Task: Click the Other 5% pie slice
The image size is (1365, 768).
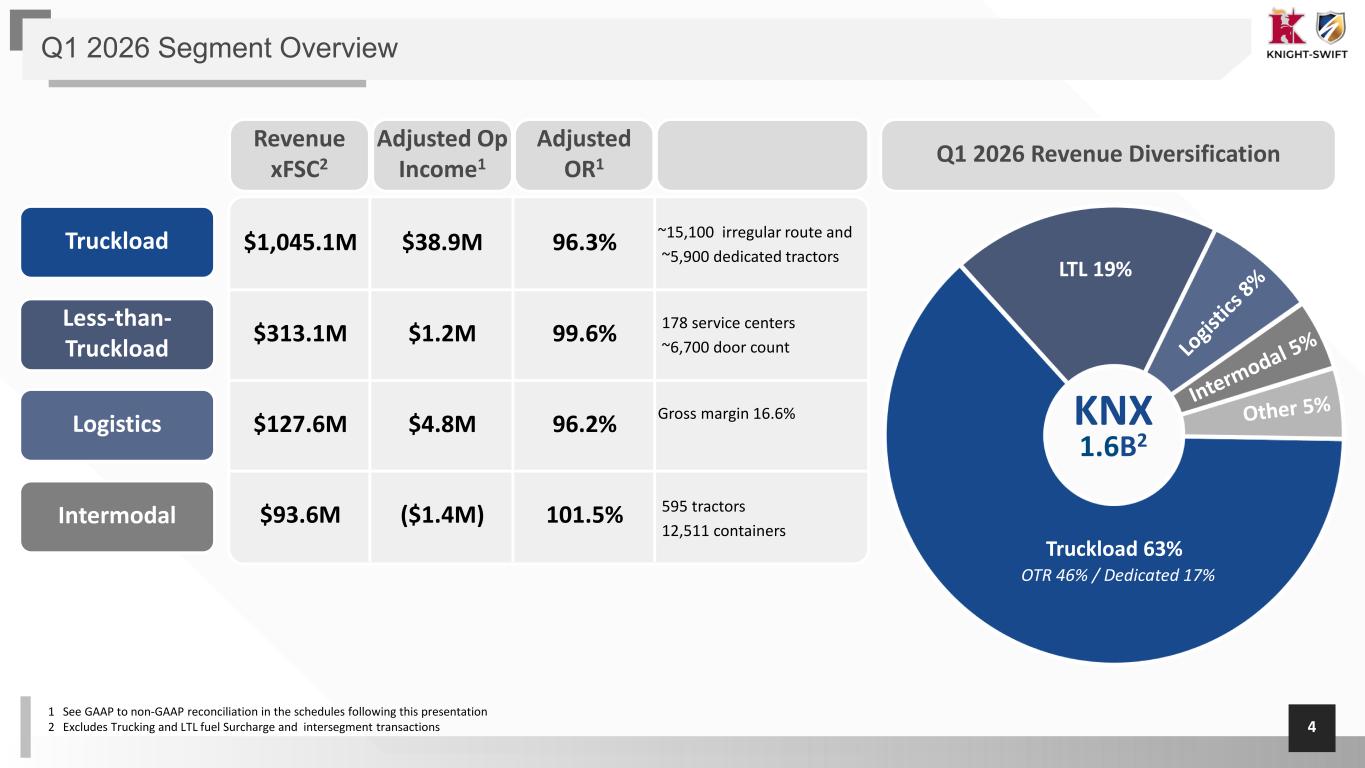Action: click(1285, 409)
